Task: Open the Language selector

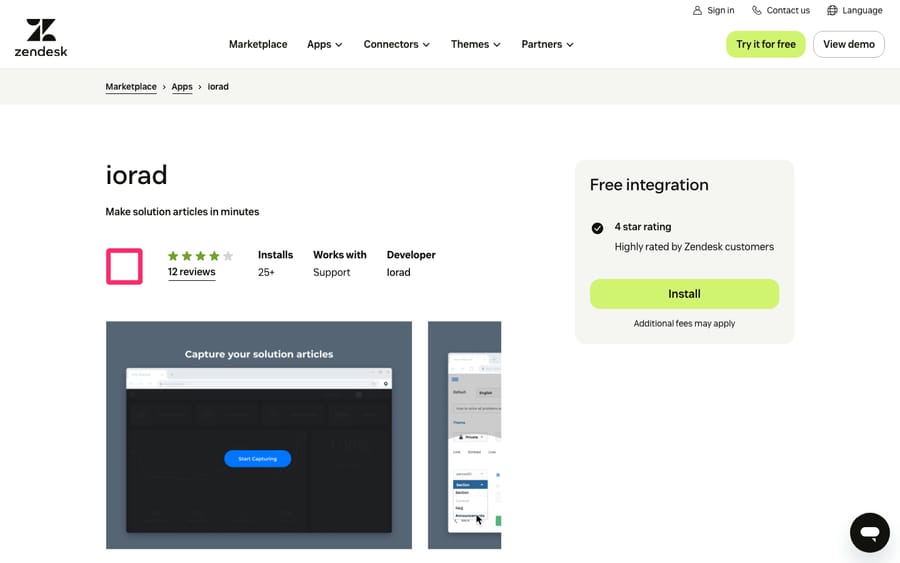Action: [855, 10]
